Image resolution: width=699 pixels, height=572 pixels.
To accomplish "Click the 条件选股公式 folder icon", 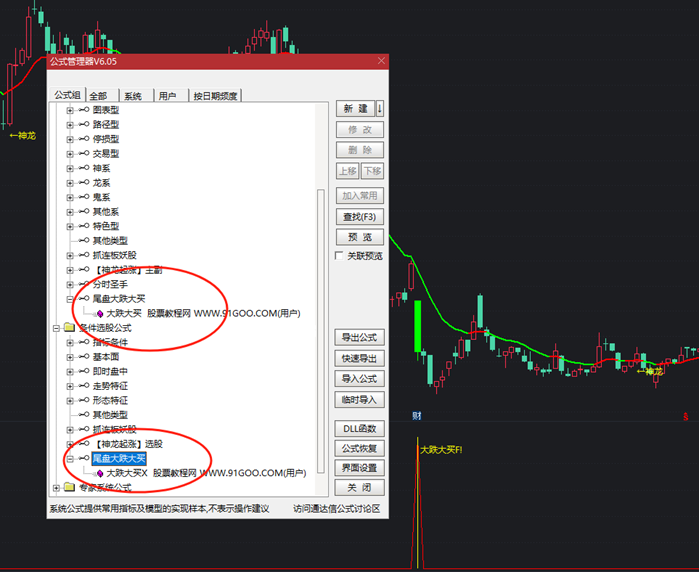I will [x=69, y=327].
